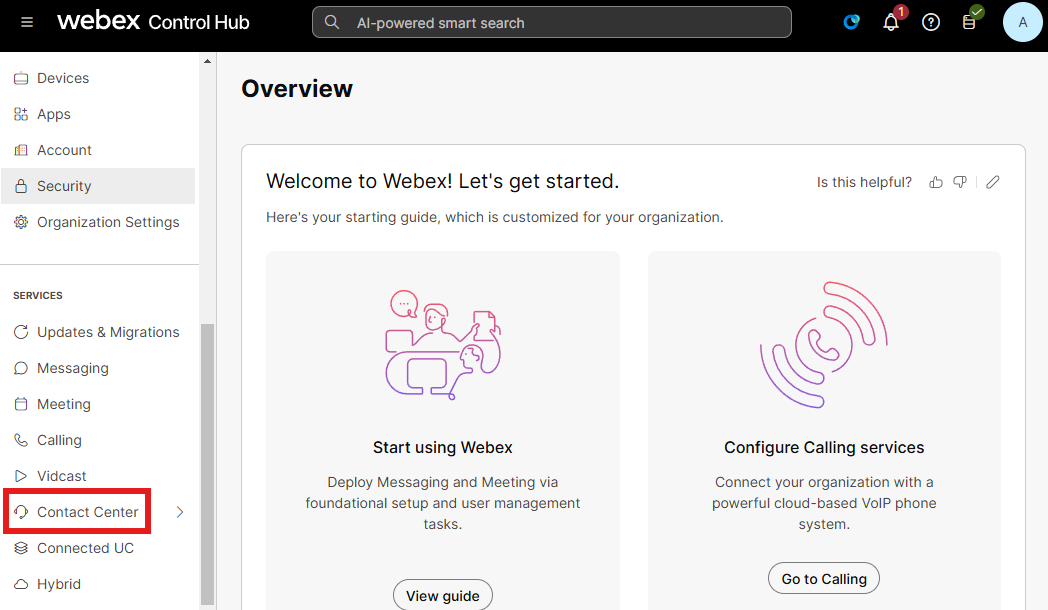Click the thumbs up feedback icon
Image resolution: width=1048 pixels, height=610 pixels.
(x=936, y=182)
